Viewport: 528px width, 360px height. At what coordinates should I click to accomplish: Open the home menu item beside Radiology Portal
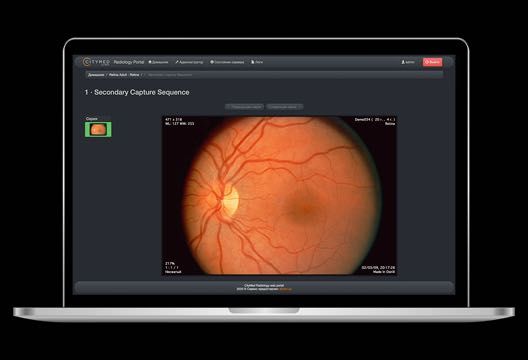coord(158,62)
